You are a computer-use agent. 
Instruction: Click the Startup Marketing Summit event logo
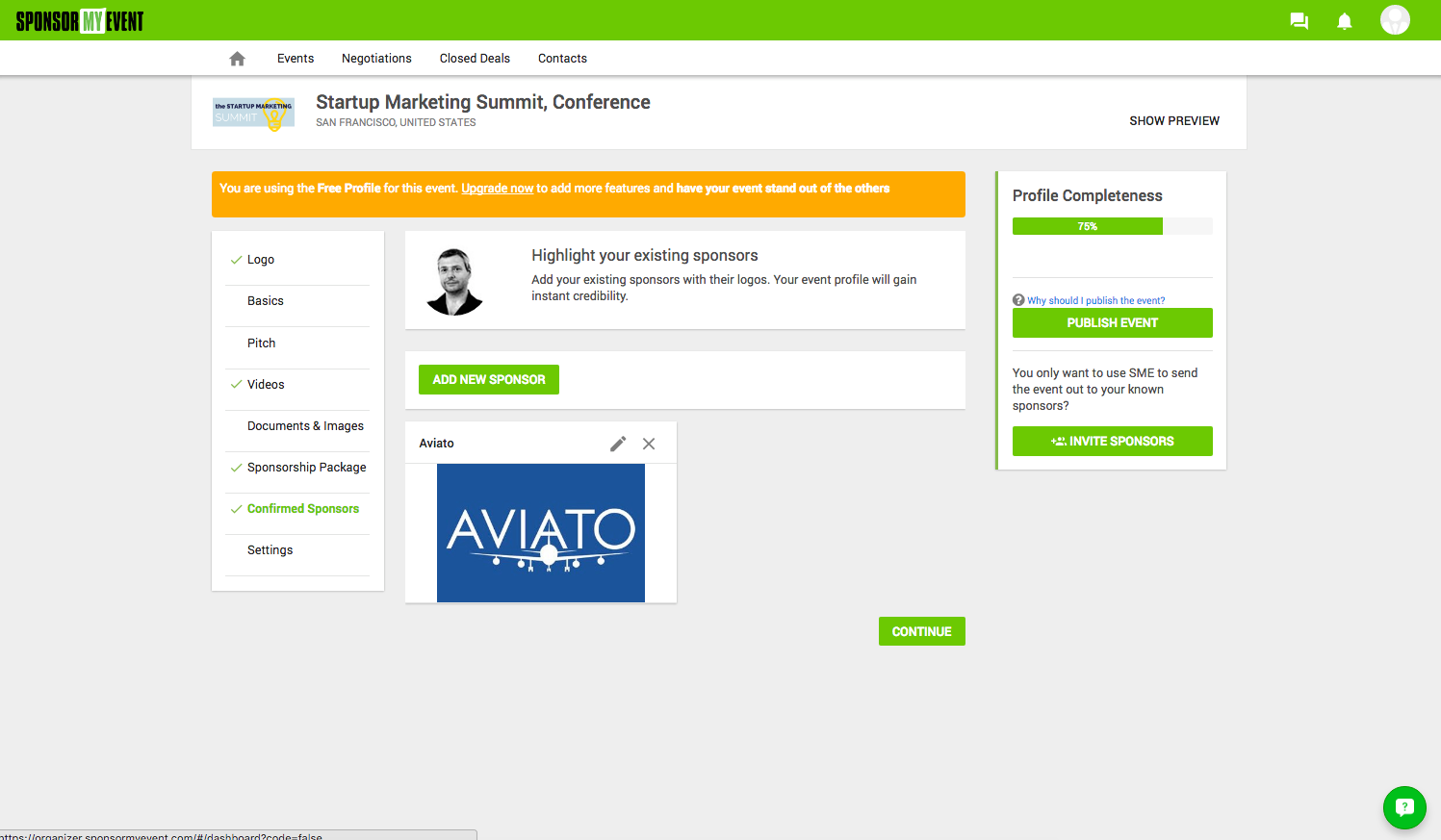tap(254, 114)
